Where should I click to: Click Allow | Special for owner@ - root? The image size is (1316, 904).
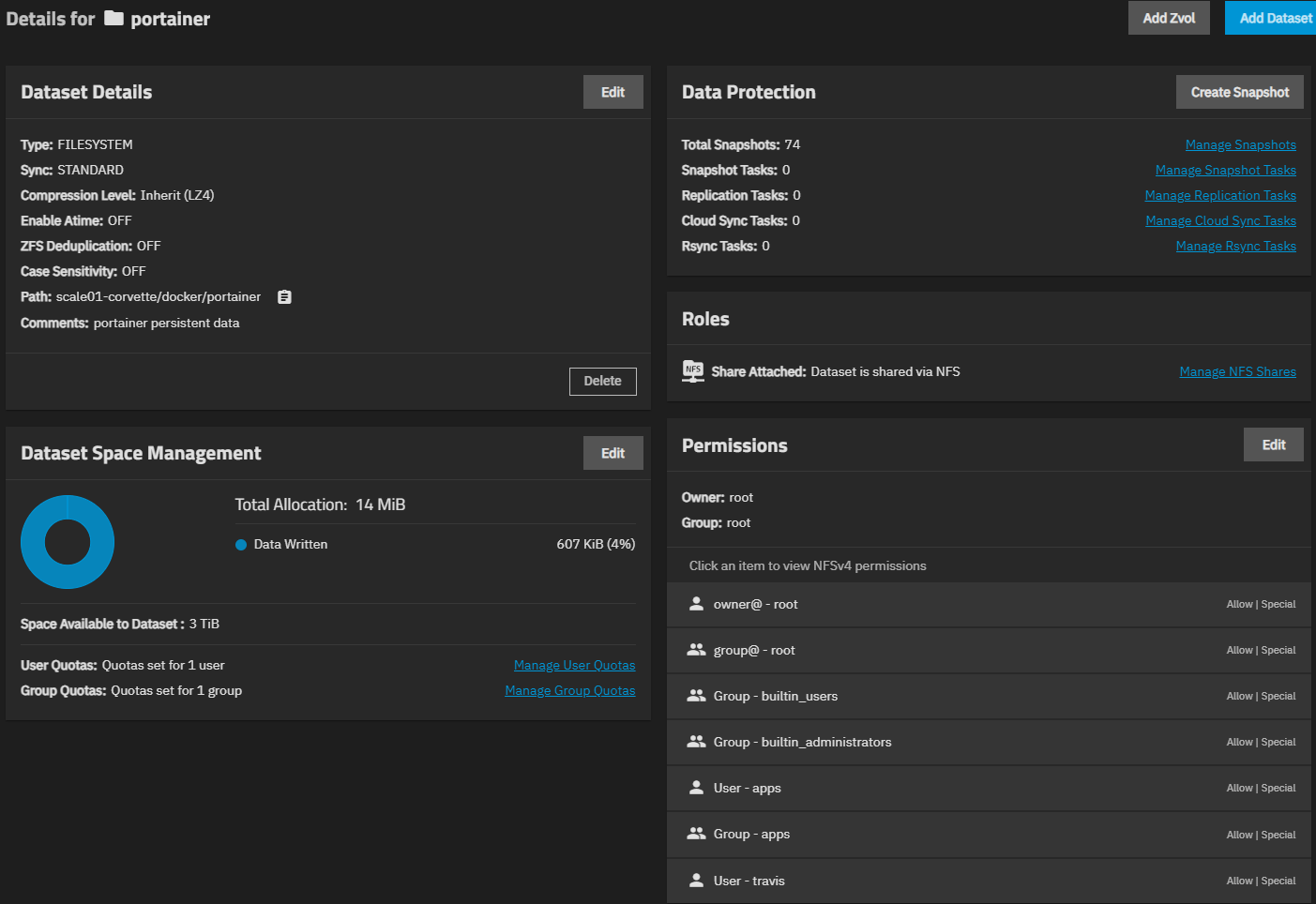[1261, 604]
